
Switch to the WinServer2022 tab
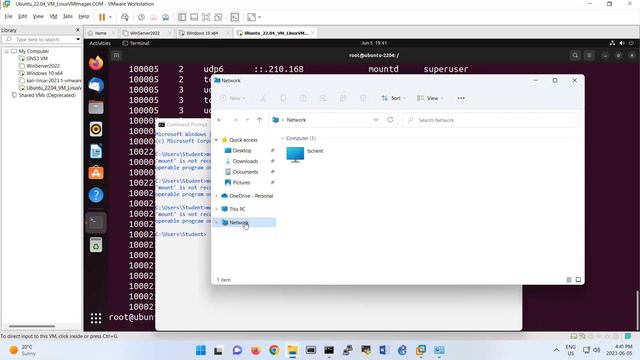145,33
